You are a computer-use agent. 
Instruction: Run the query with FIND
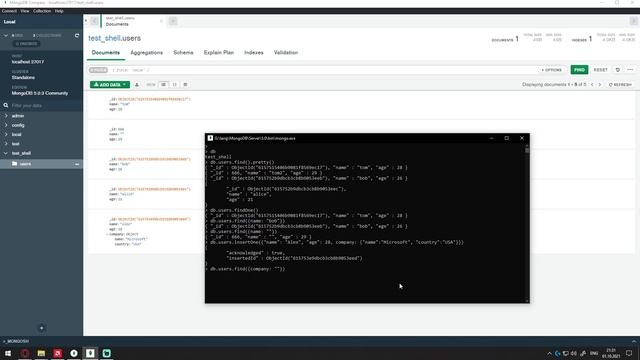(579, 70)
